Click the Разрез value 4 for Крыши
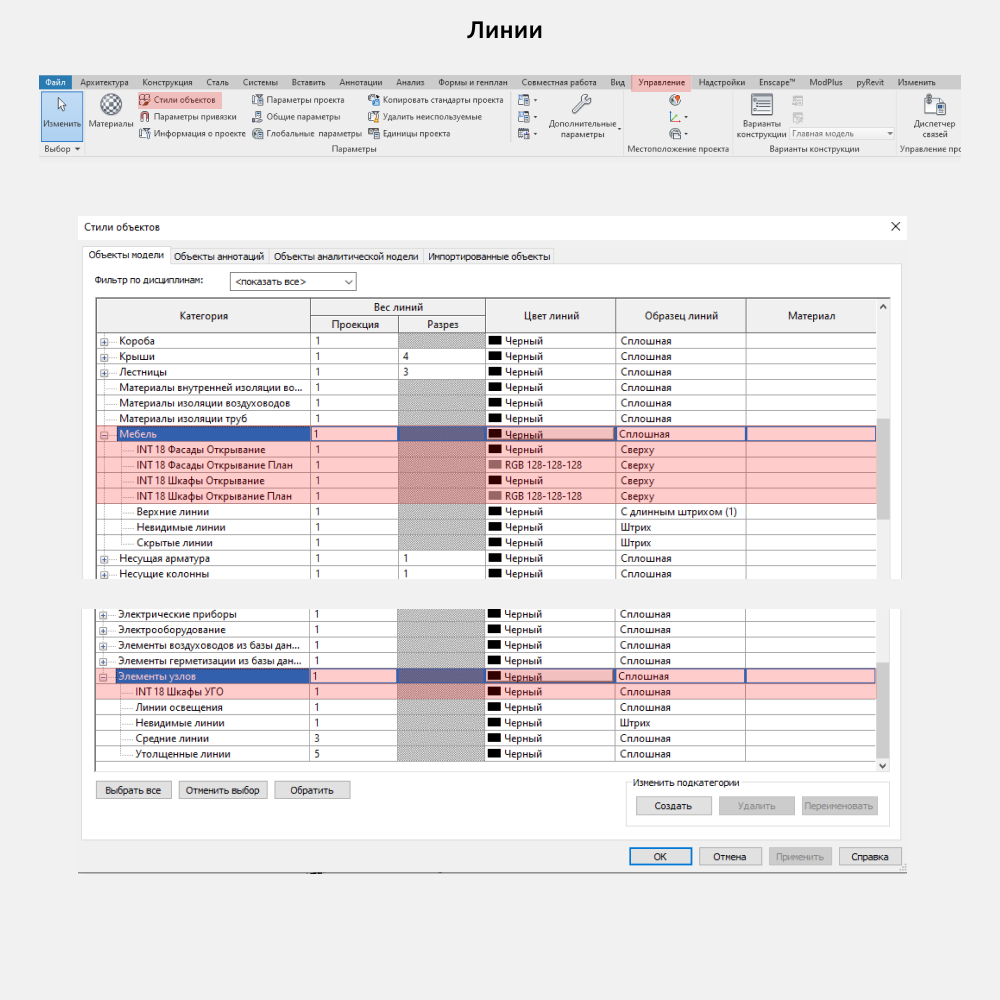This screenshot has height=1000, width=1000. click(441, 357)
